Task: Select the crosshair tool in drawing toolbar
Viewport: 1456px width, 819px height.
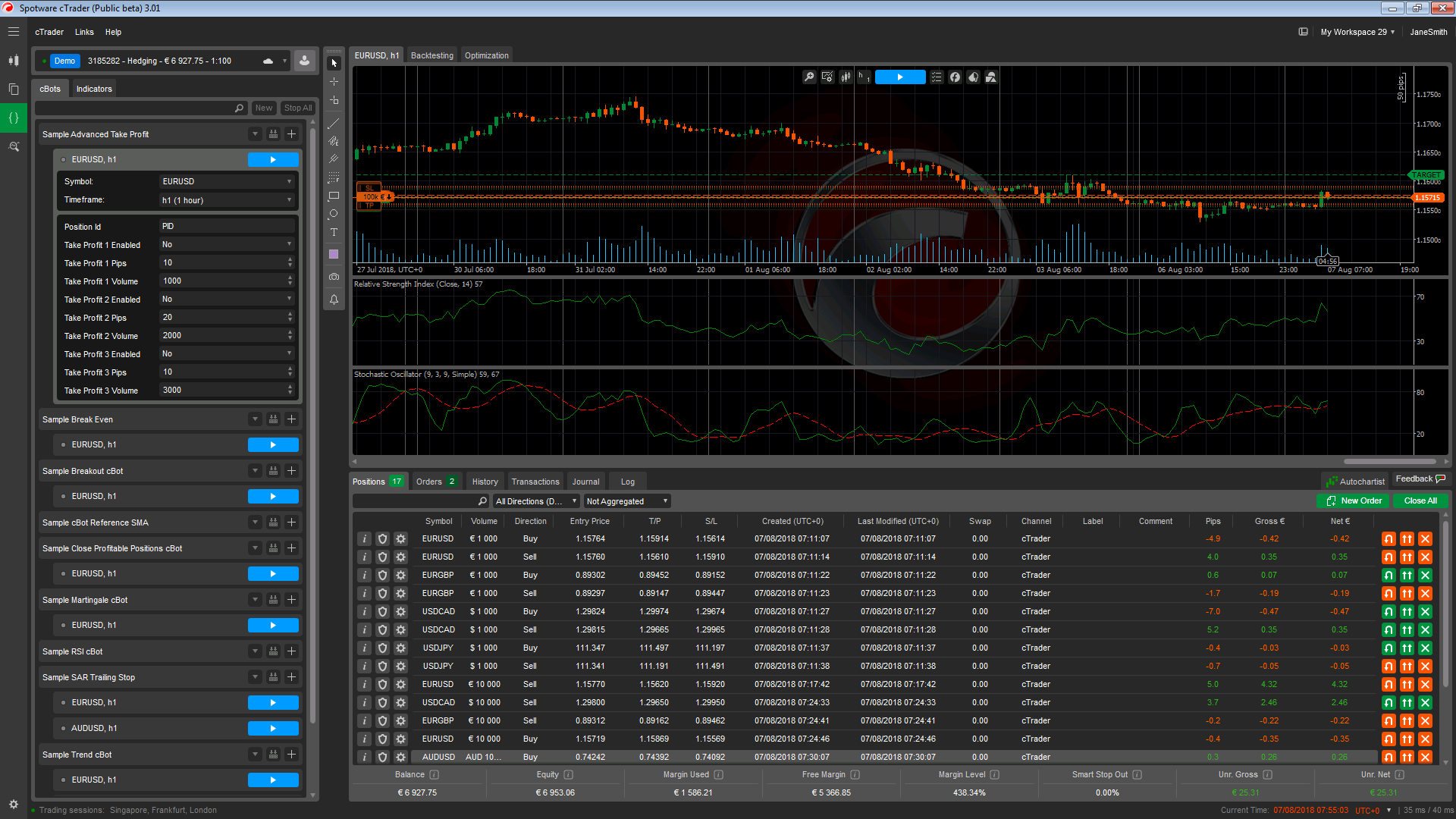Action: (x=334, y=81)
